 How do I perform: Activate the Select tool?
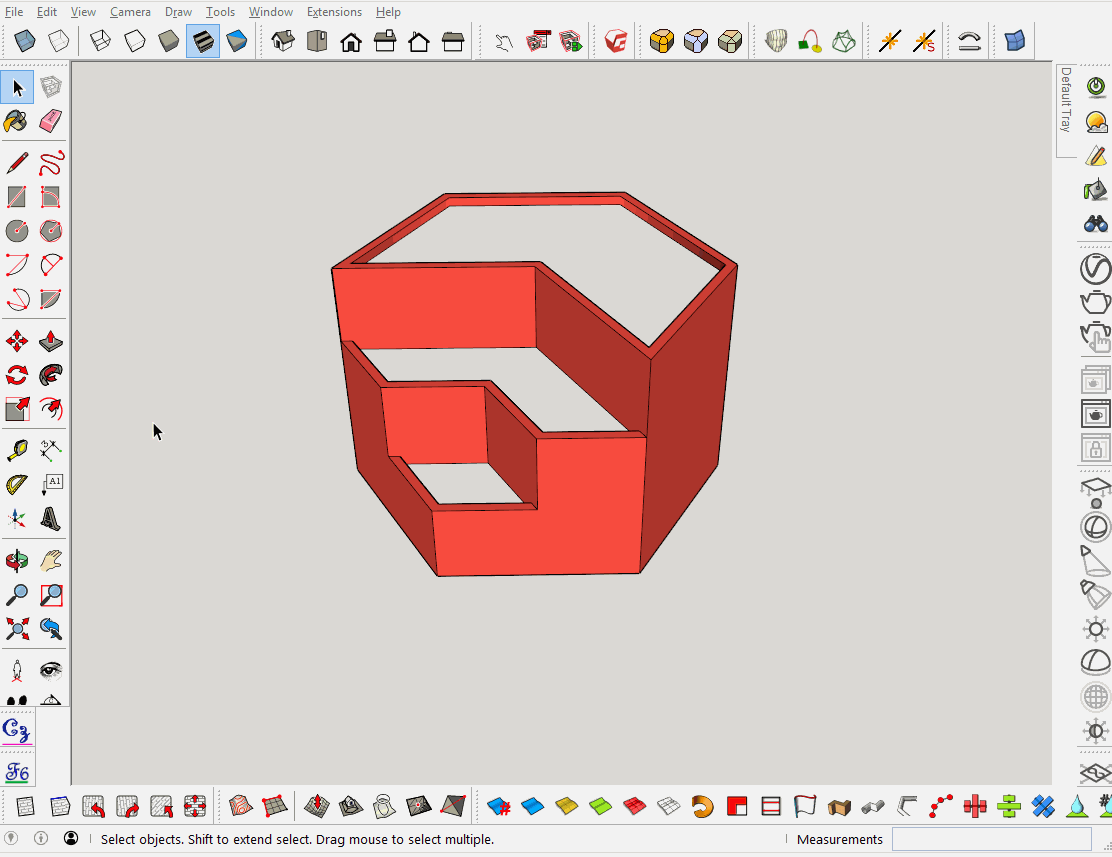coord(16,86)
